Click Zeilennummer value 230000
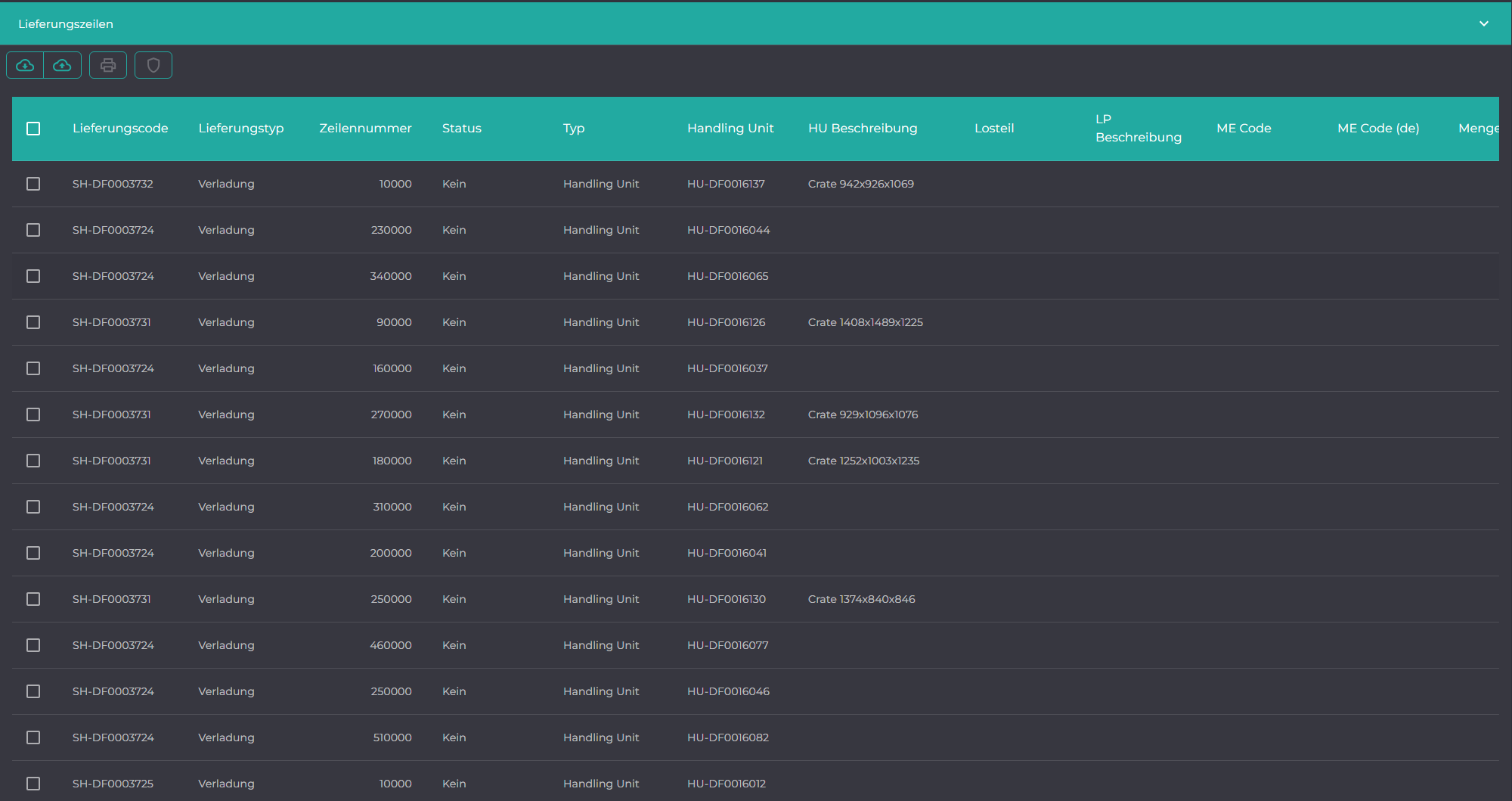The image size is (1512, 801). 391,230
